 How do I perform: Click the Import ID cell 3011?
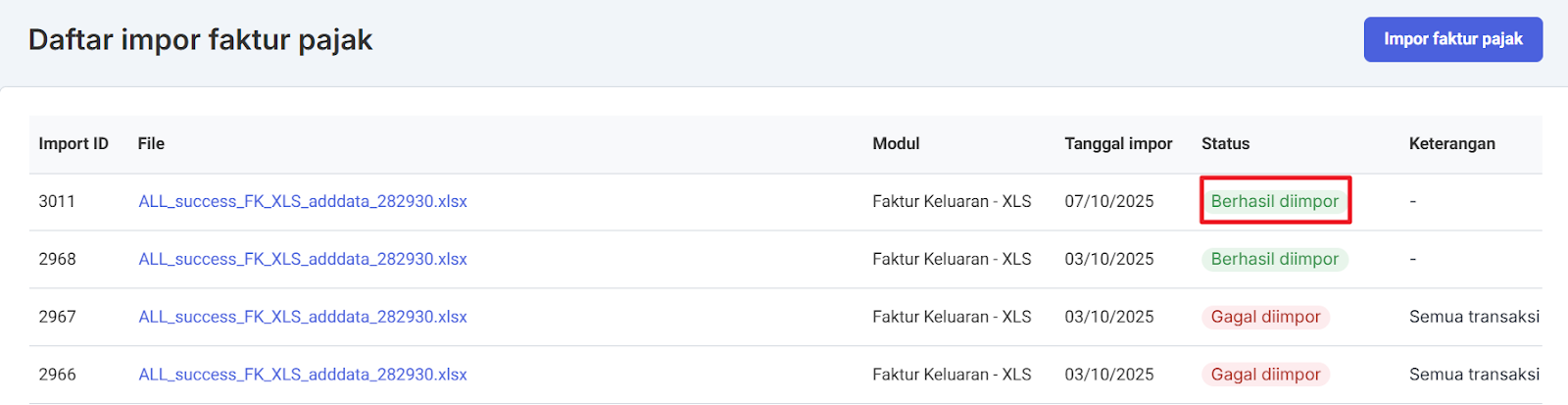coord(57,201)
